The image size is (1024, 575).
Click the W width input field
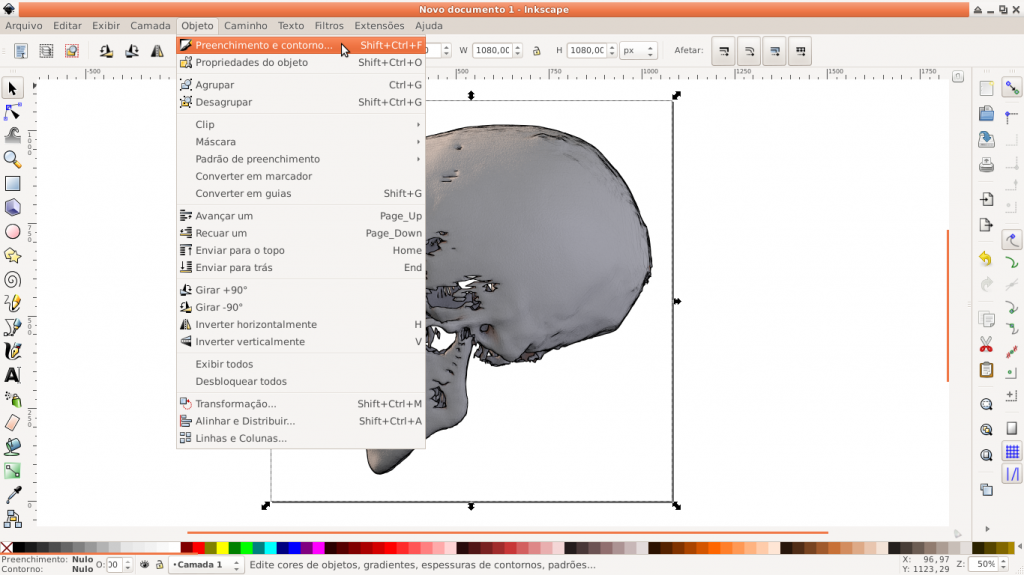click(493, 50)
